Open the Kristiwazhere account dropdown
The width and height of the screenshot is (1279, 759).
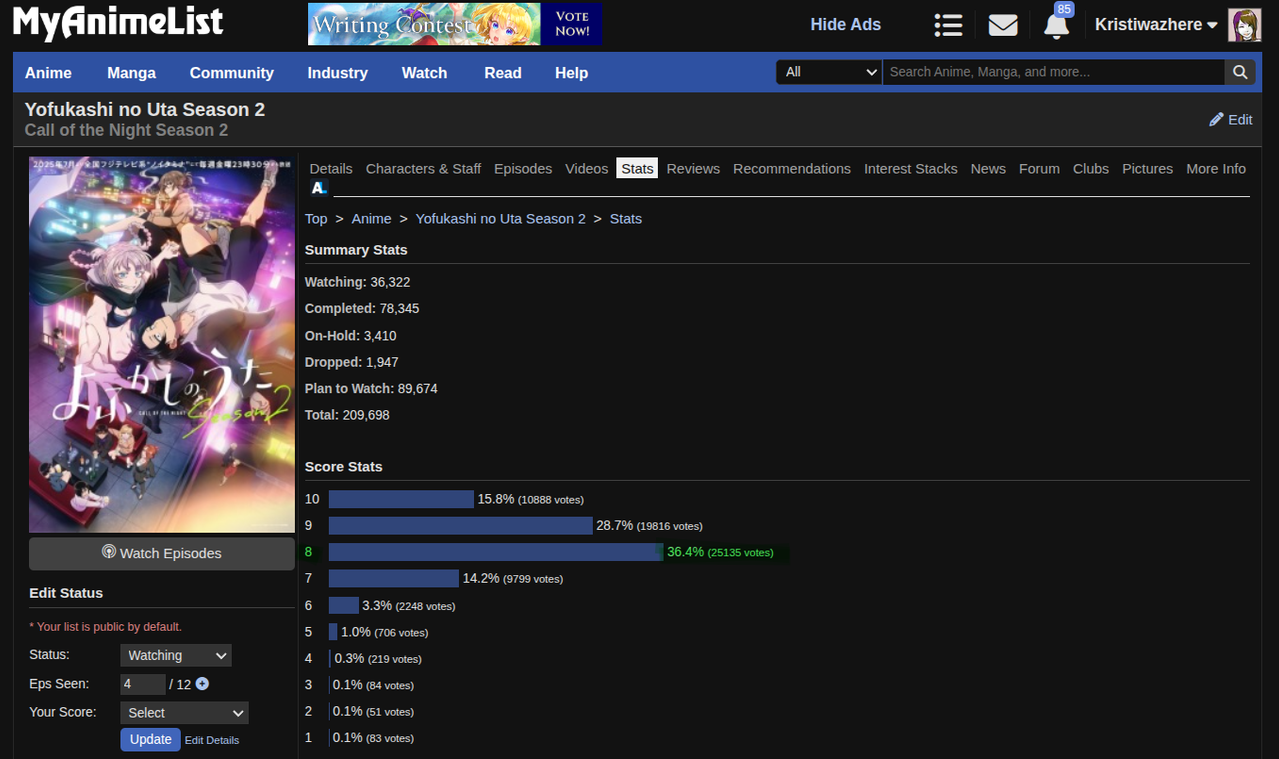[x=1156, y=25]
